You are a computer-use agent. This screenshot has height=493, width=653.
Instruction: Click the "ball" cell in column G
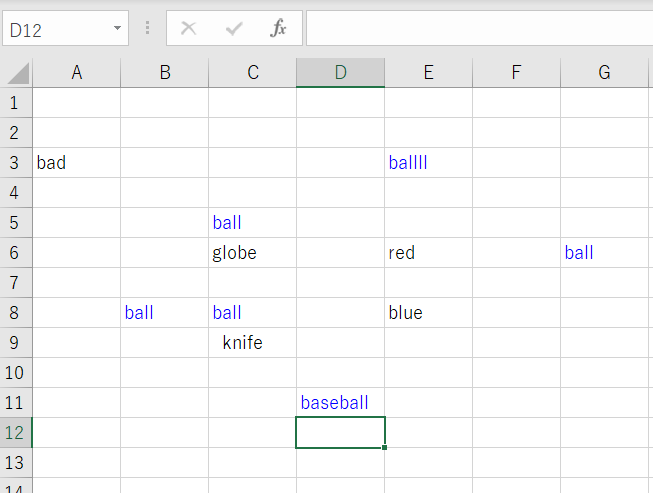(604, 253)
